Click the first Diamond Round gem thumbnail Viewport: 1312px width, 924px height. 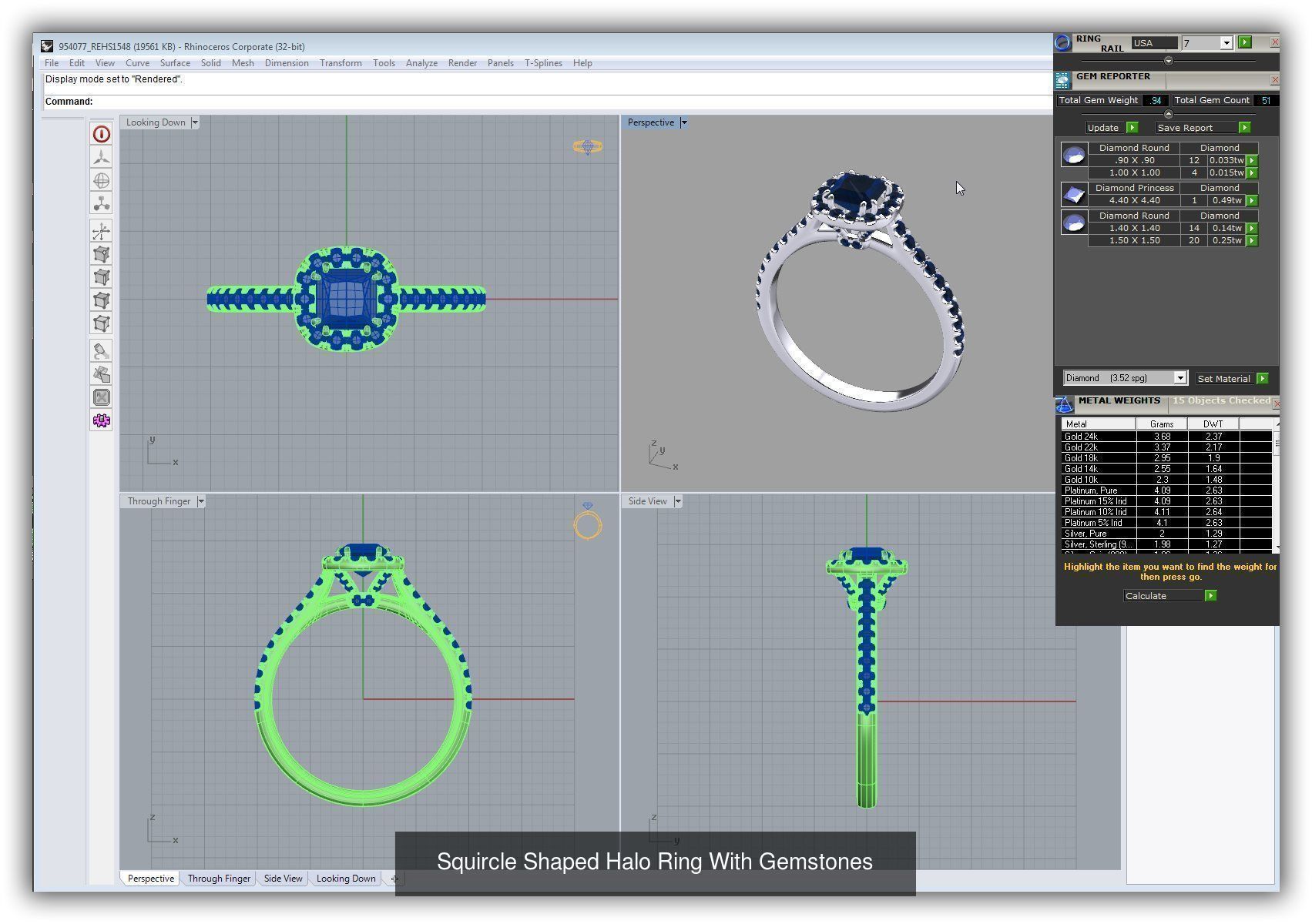click(x=1074, y=155)
